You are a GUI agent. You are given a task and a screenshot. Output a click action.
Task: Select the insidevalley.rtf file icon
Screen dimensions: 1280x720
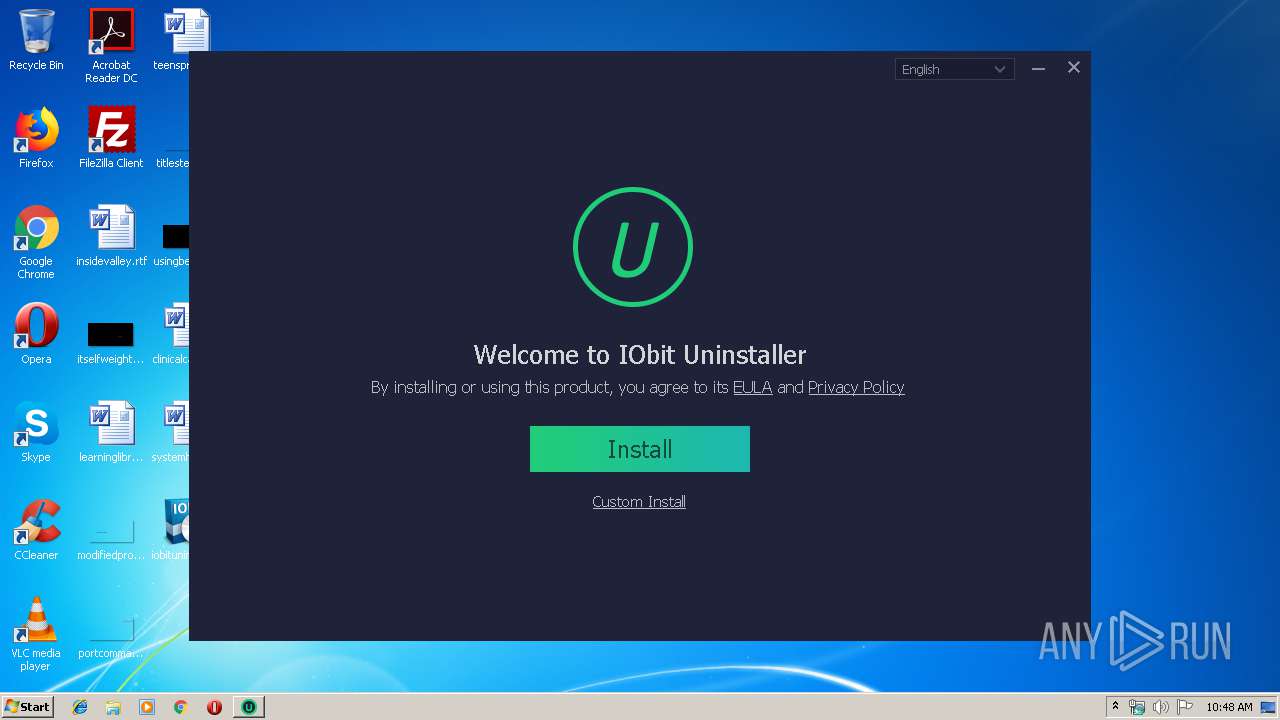[x=111, y=236]
